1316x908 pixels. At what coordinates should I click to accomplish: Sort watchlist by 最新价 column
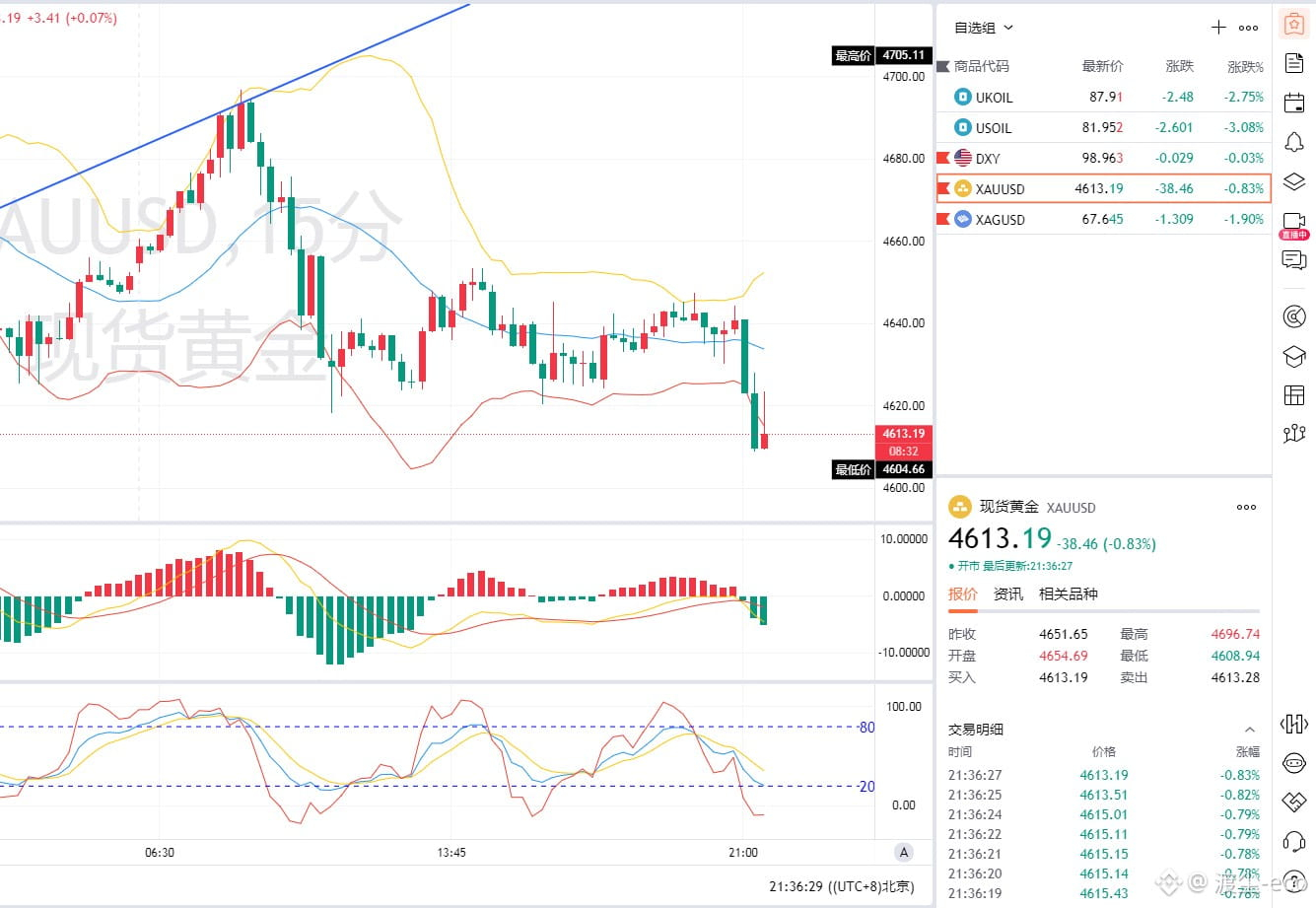click(1102, 66)
